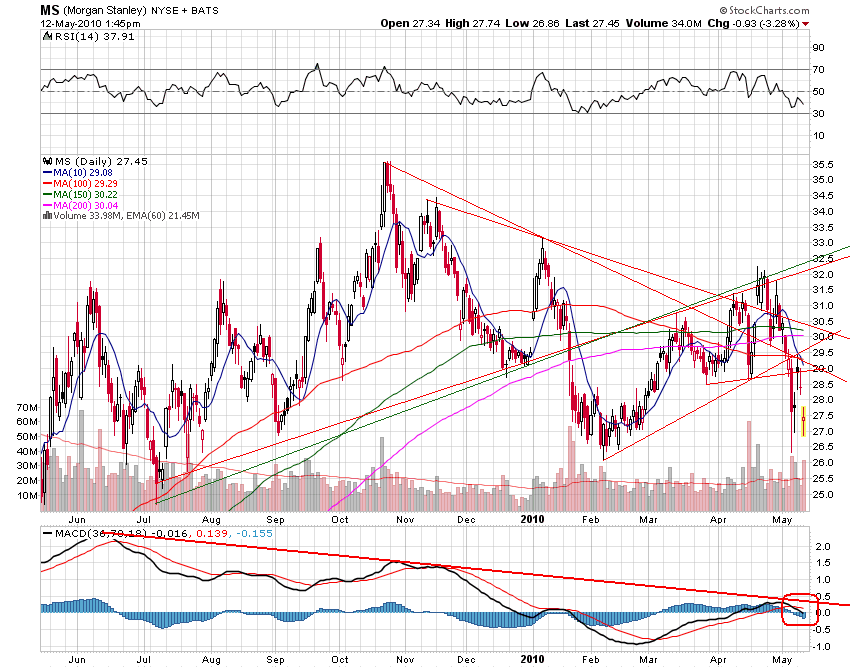The image size is (850, 668).
Task: Click the Chg -0.93 (-3.28%) value
Action: (754, 23)
